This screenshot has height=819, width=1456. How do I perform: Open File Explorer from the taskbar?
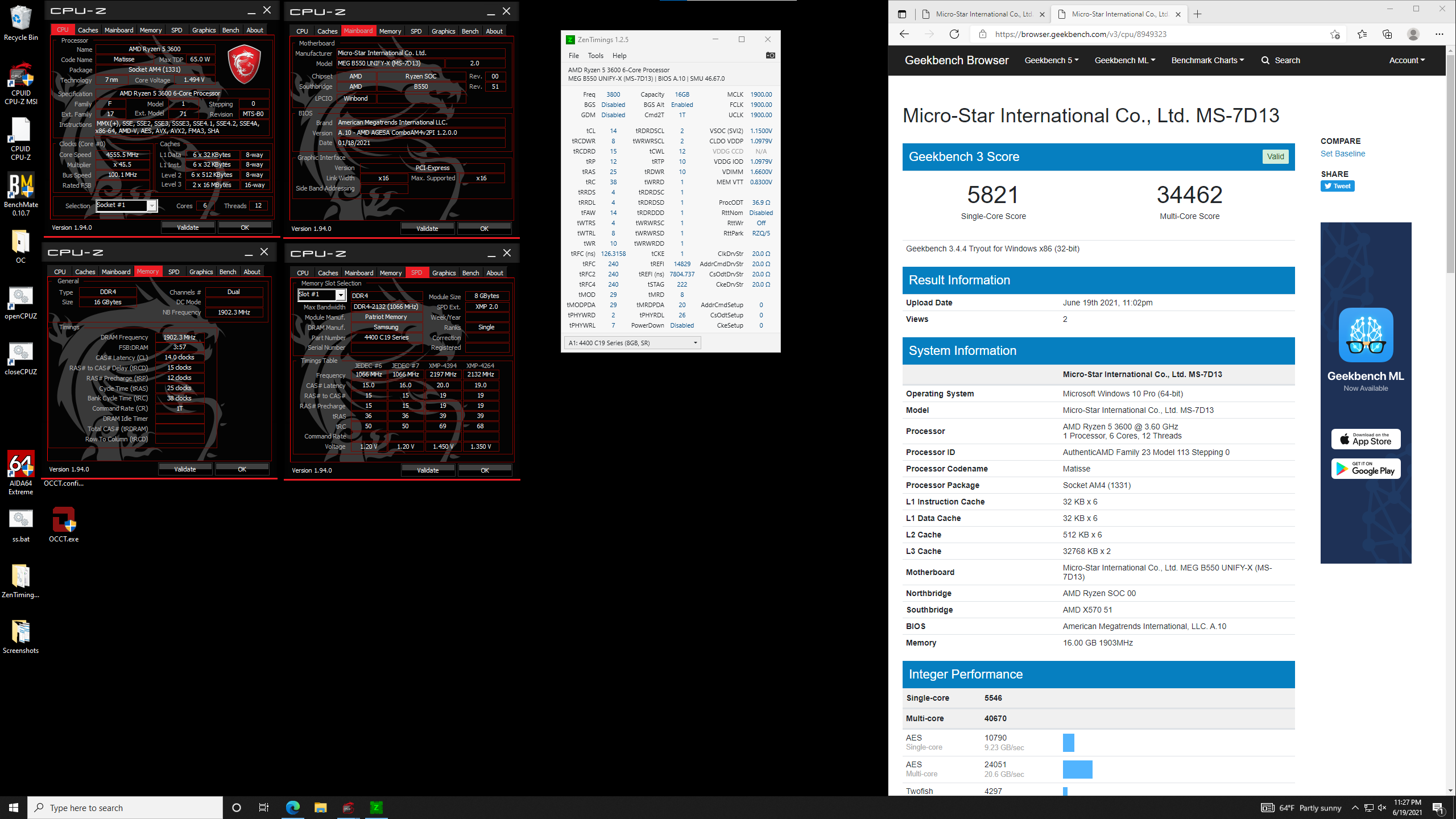[x=320, y=808]
